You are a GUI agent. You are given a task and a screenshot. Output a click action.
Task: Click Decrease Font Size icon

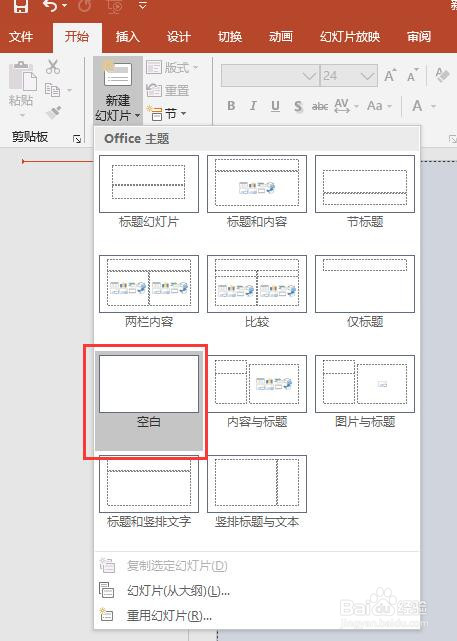coord(413,76)
